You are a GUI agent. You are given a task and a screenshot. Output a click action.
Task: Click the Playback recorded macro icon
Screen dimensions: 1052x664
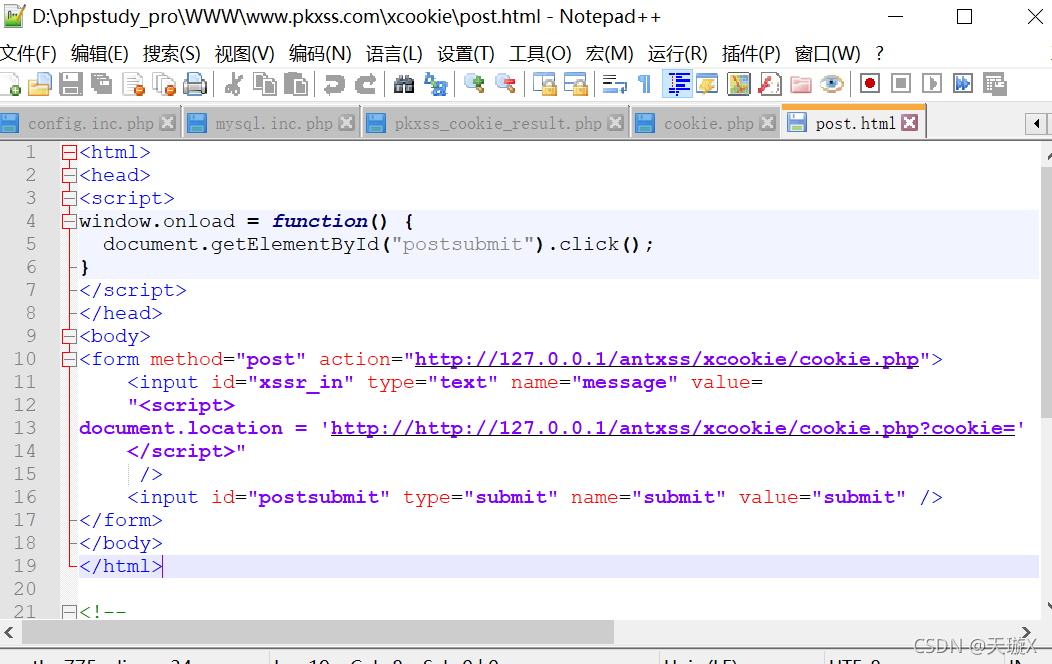click(x=931, y=84)
